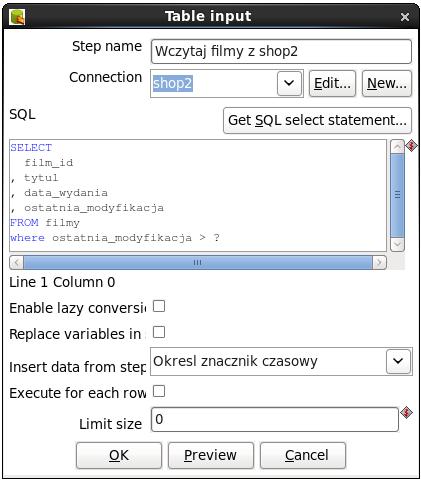Expand Insert data from step dropdown
Viewport: 421px width, 482px height.
click(398, 361)
